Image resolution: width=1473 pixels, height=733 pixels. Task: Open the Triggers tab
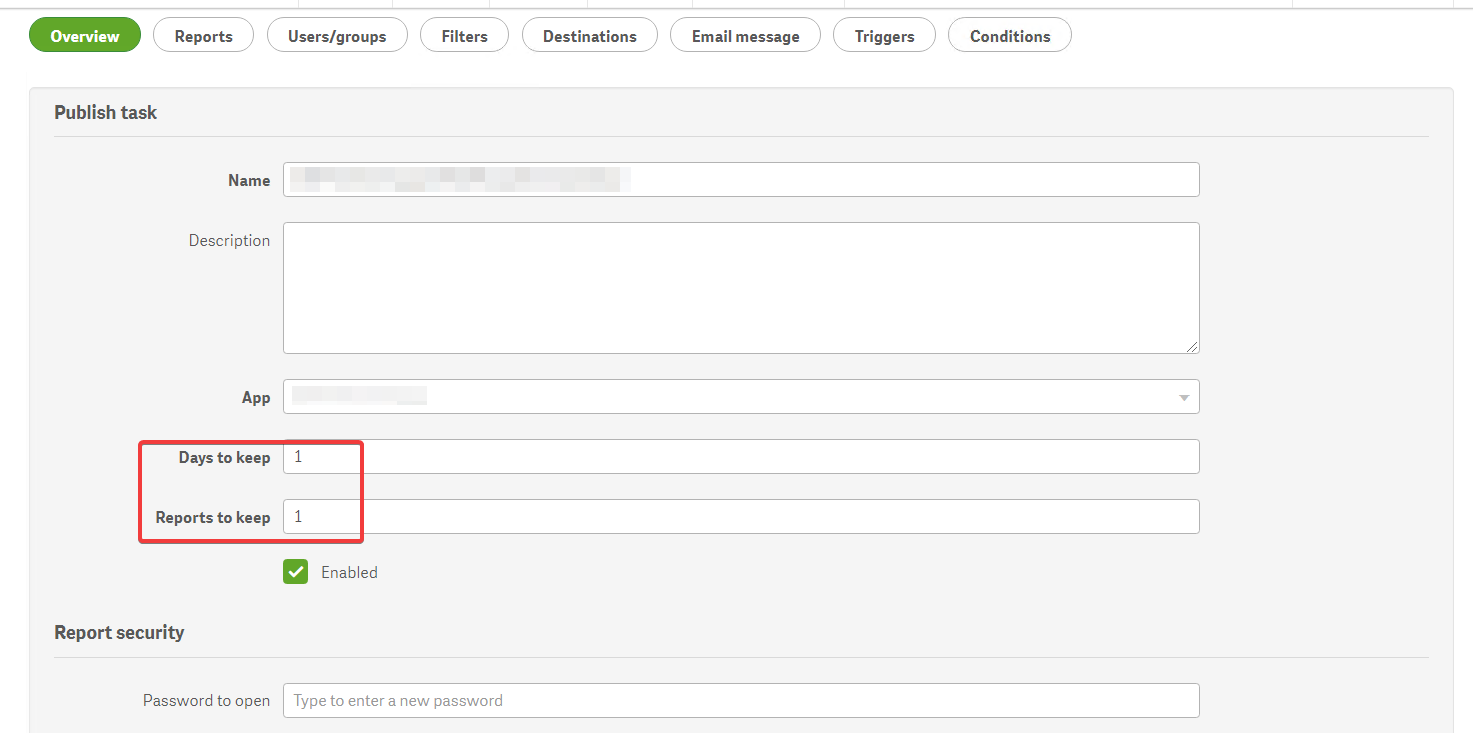coord(884,35)
